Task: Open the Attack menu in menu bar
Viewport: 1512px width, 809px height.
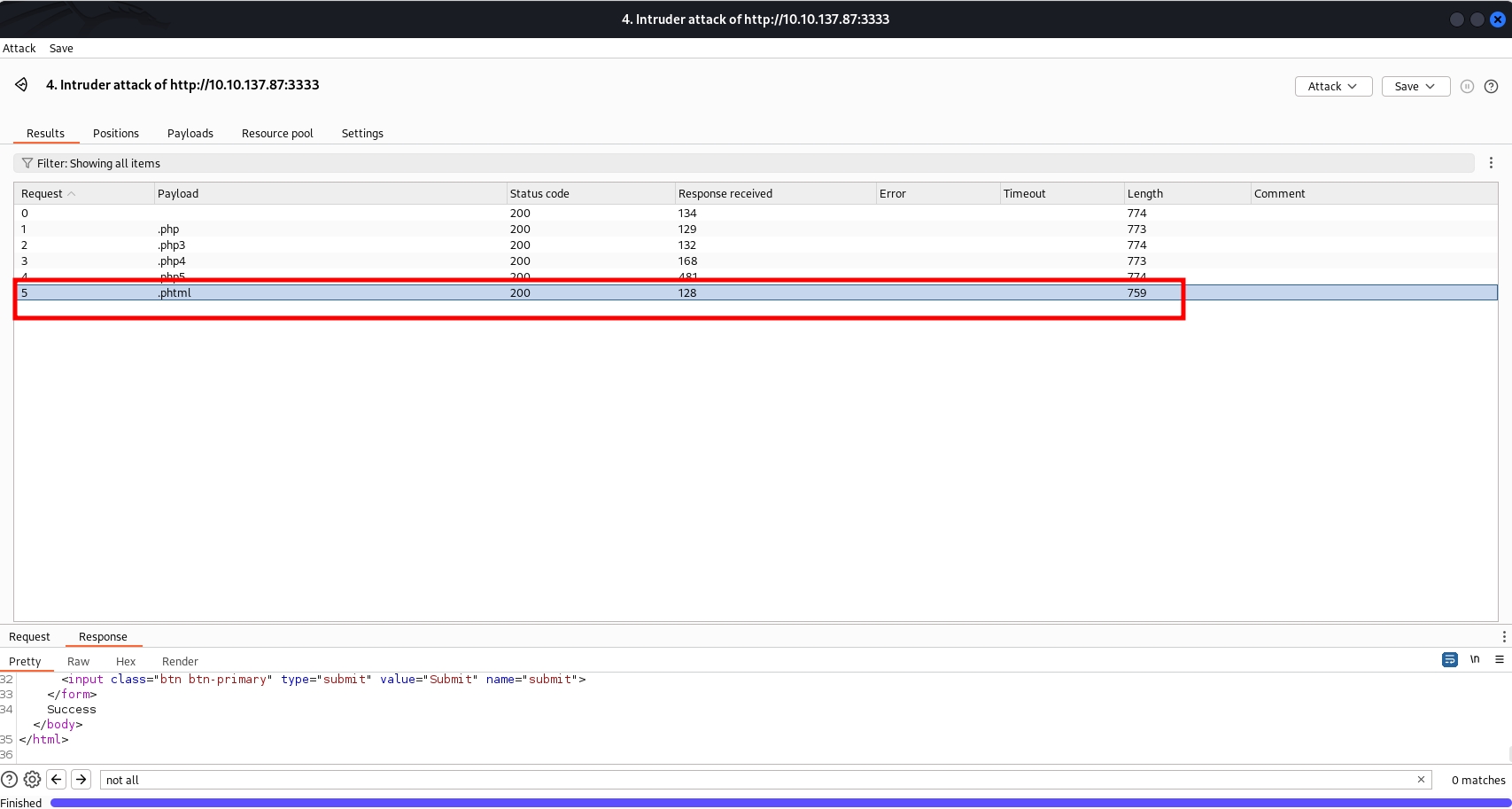Action: [19, 49]
